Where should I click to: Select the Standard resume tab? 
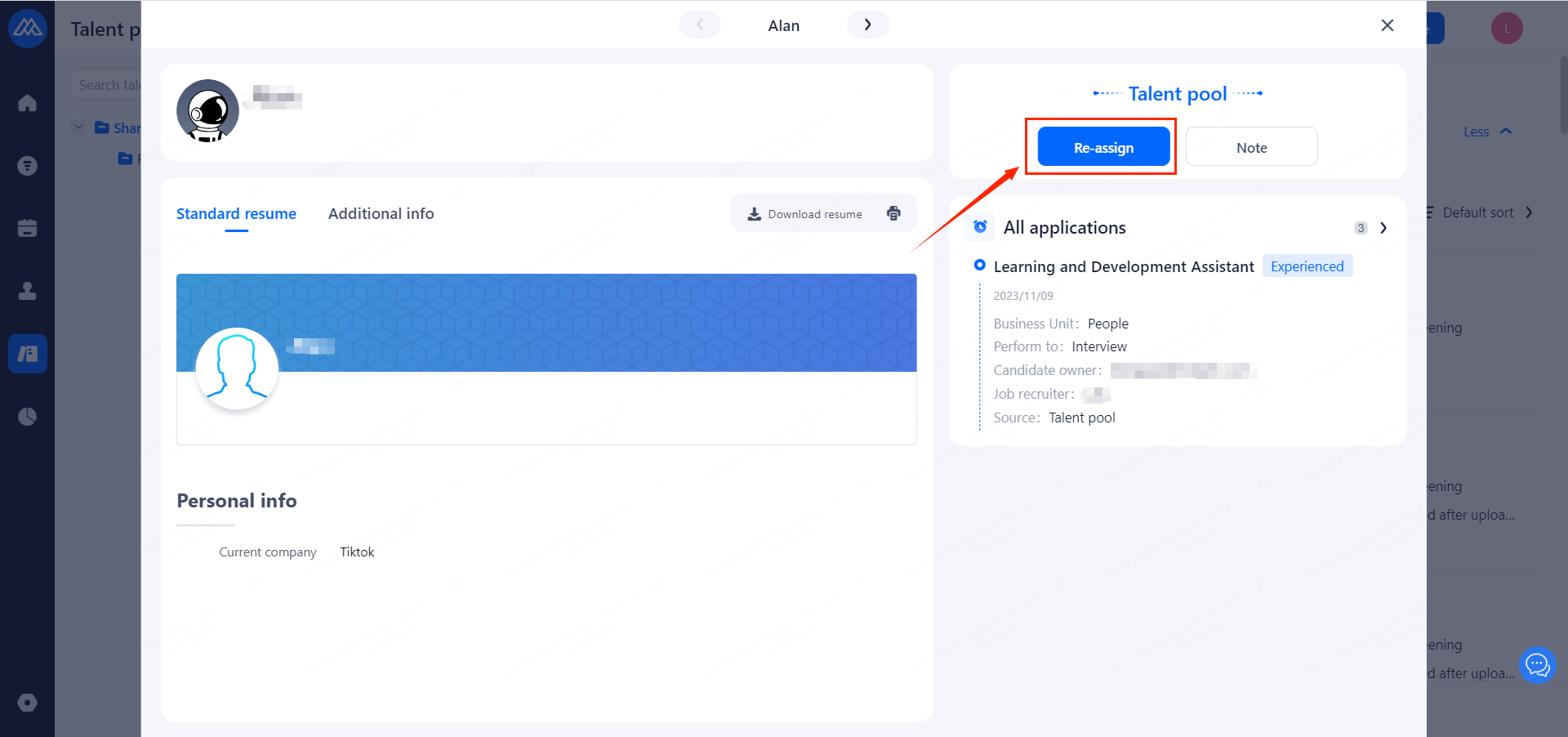236,213
